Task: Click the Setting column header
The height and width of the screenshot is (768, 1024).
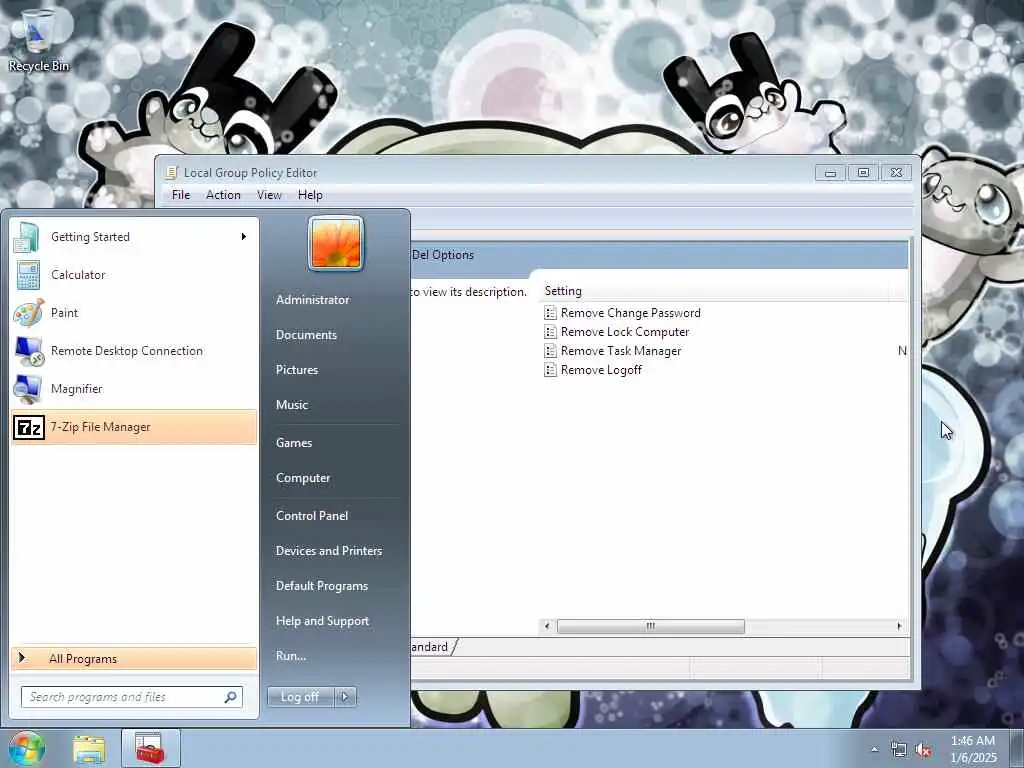Action: coord(715,291)
